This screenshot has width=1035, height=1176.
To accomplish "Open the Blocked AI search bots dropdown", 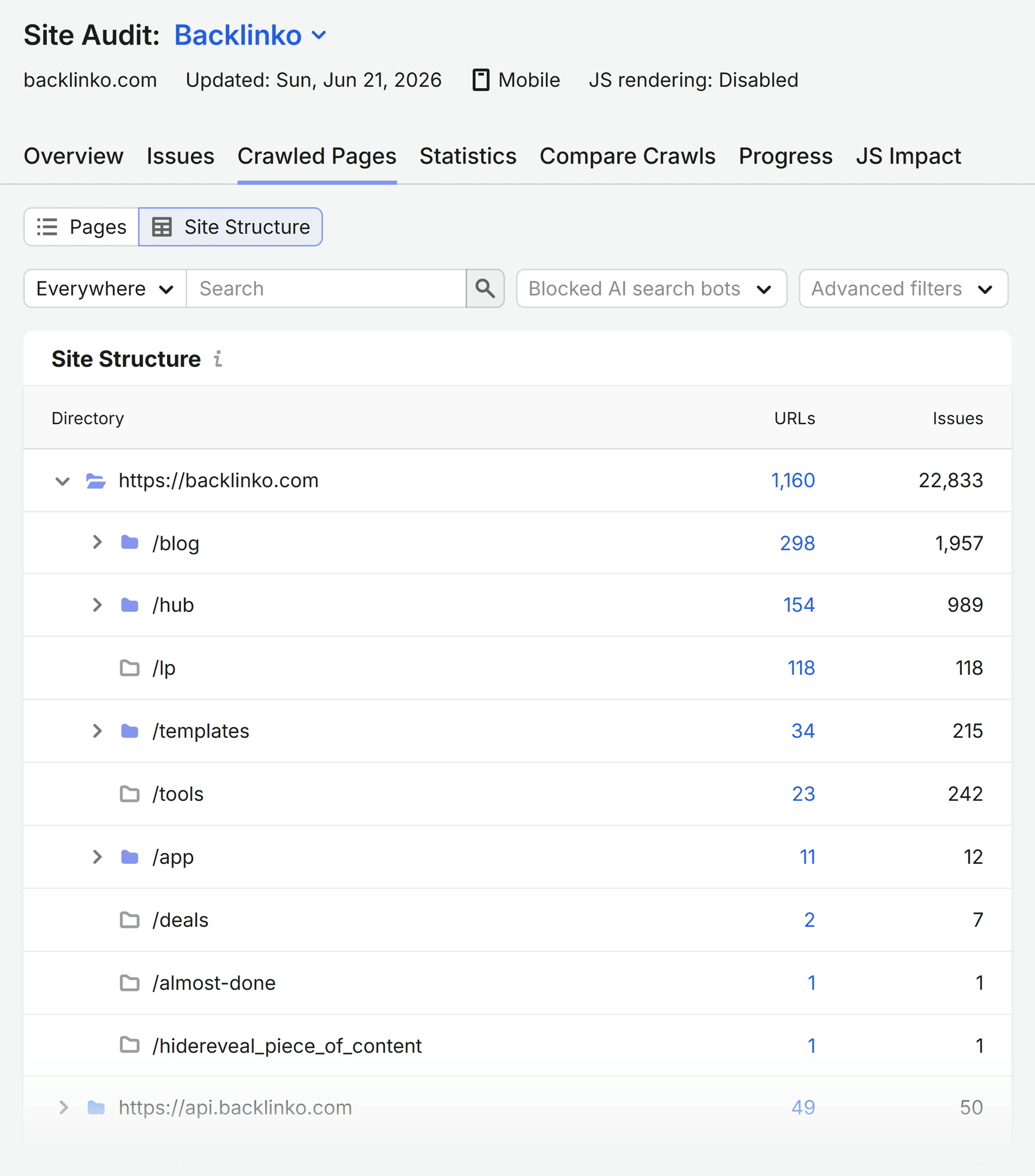I will [x=652, y=289].
